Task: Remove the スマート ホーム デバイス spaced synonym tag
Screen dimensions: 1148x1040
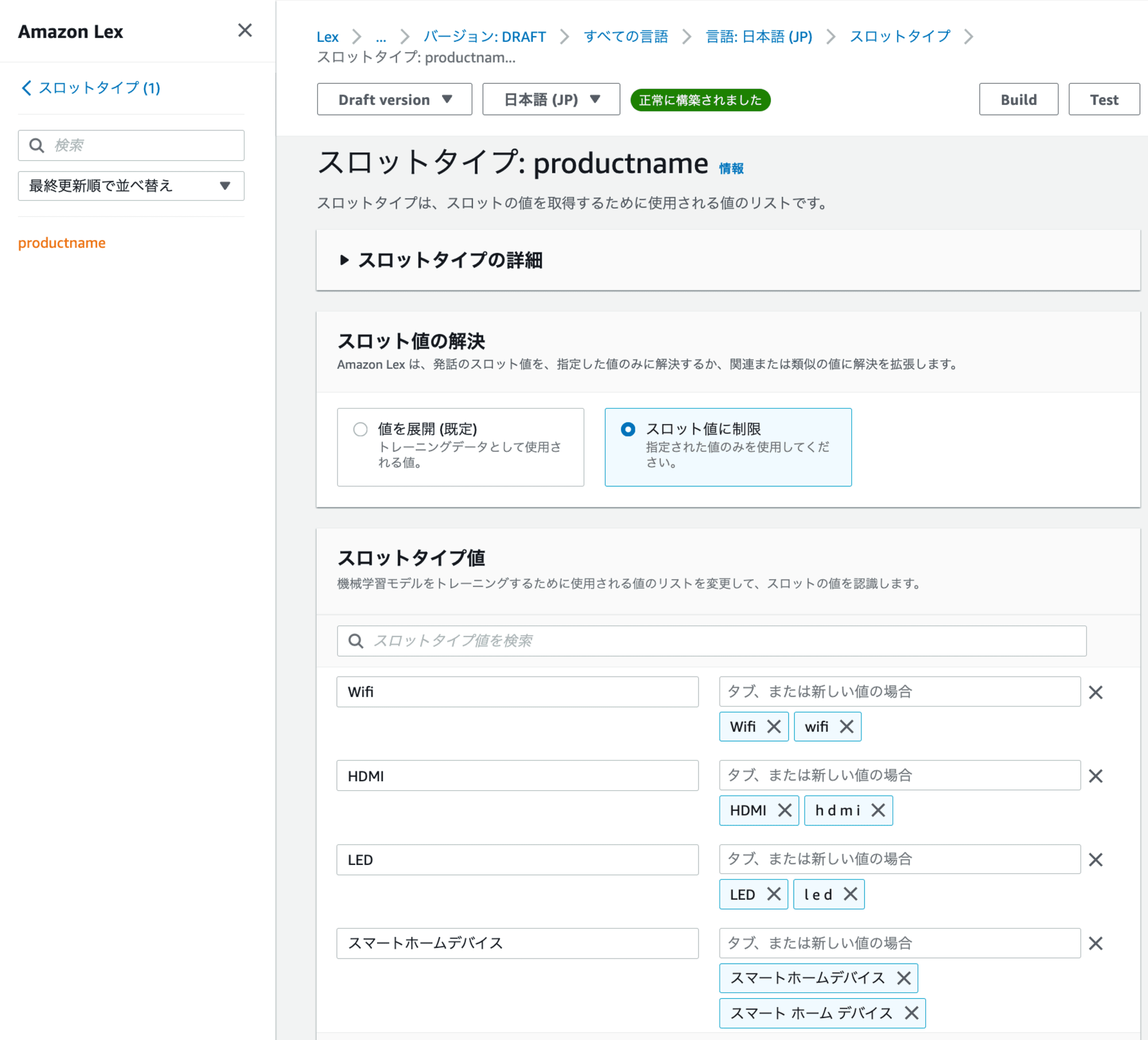Action: (x=912, y=1013)
